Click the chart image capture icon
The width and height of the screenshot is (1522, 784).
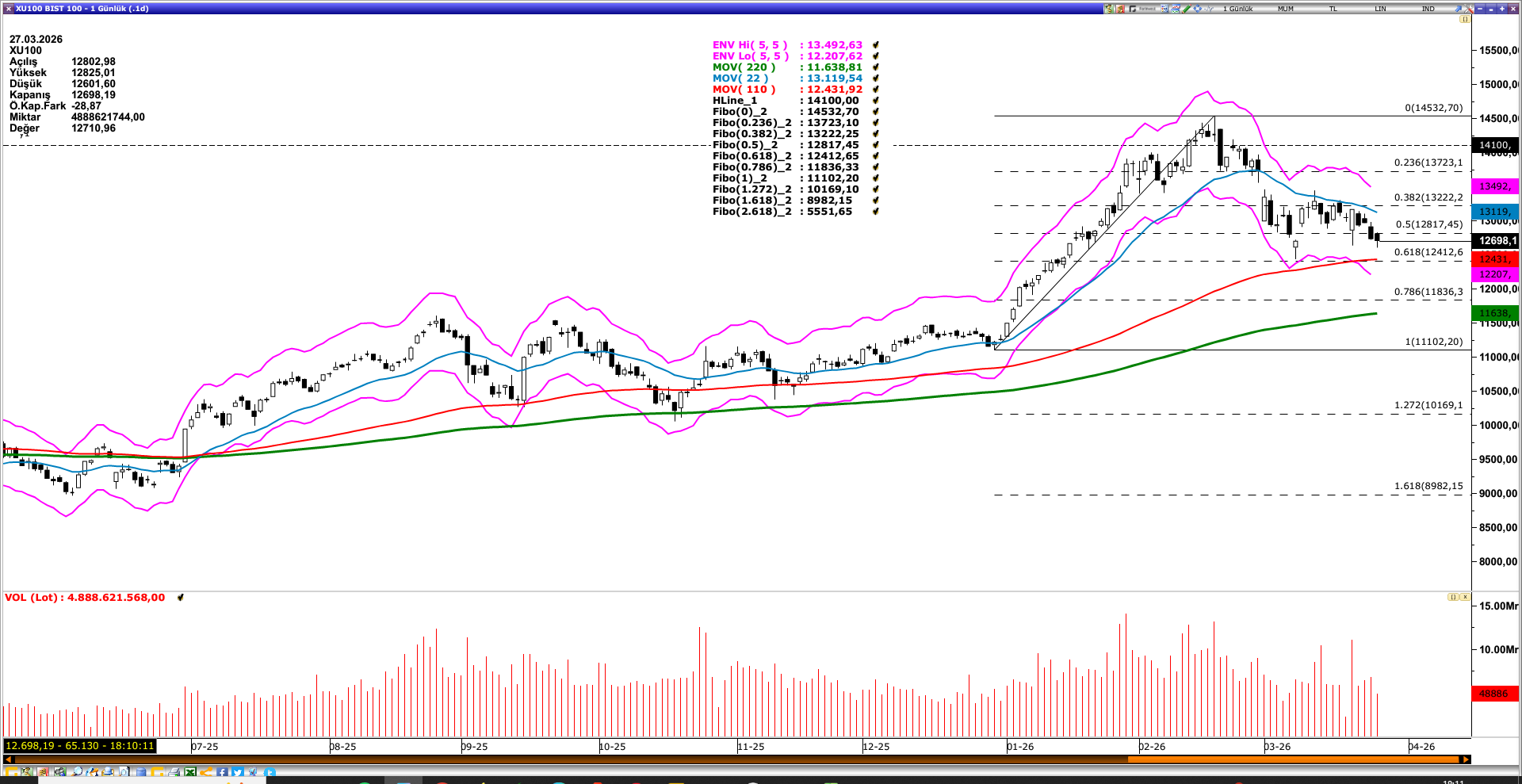point(124,773)
